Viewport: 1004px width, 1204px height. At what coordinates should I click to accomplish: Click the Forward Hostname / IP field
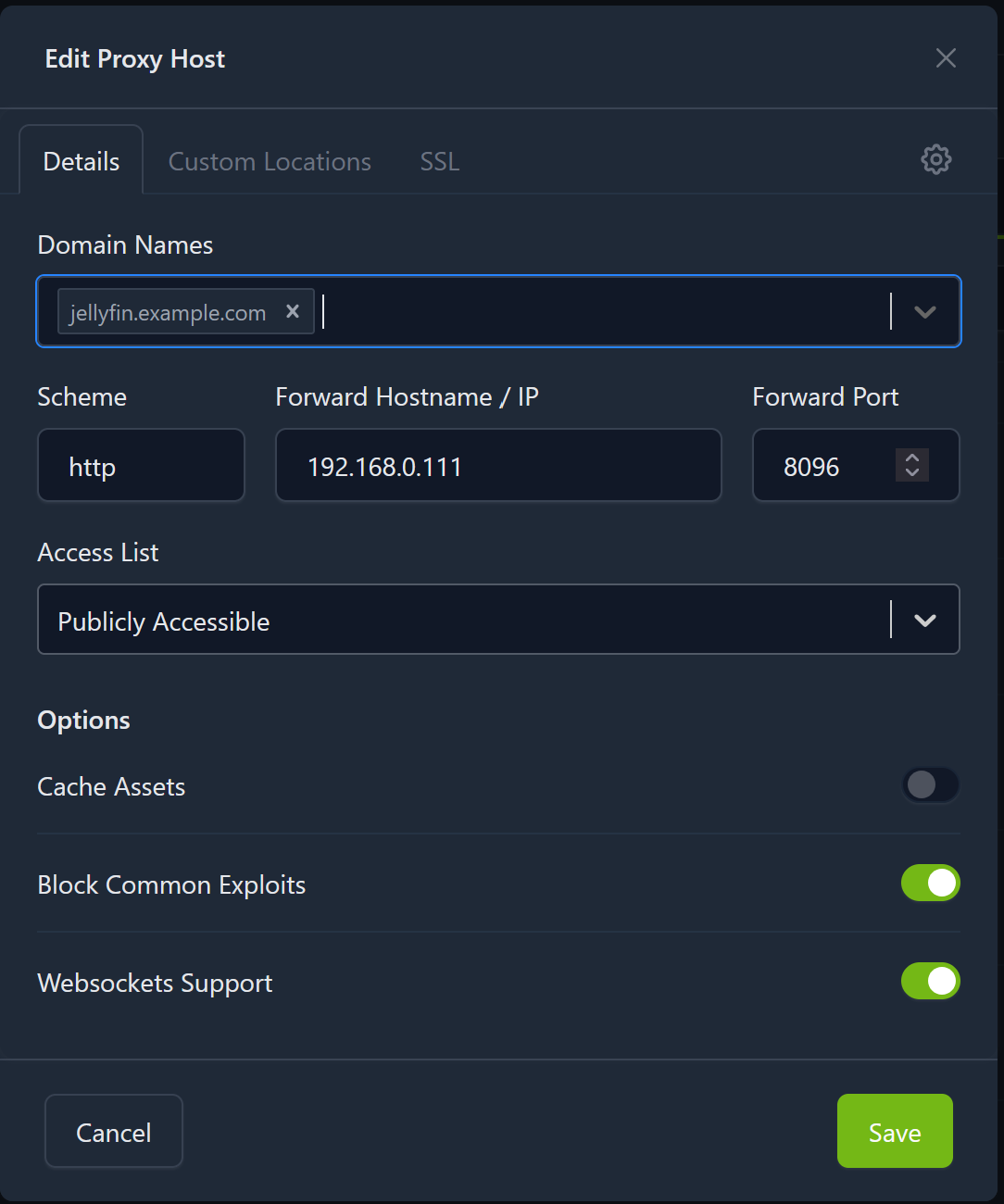[498, 466]
